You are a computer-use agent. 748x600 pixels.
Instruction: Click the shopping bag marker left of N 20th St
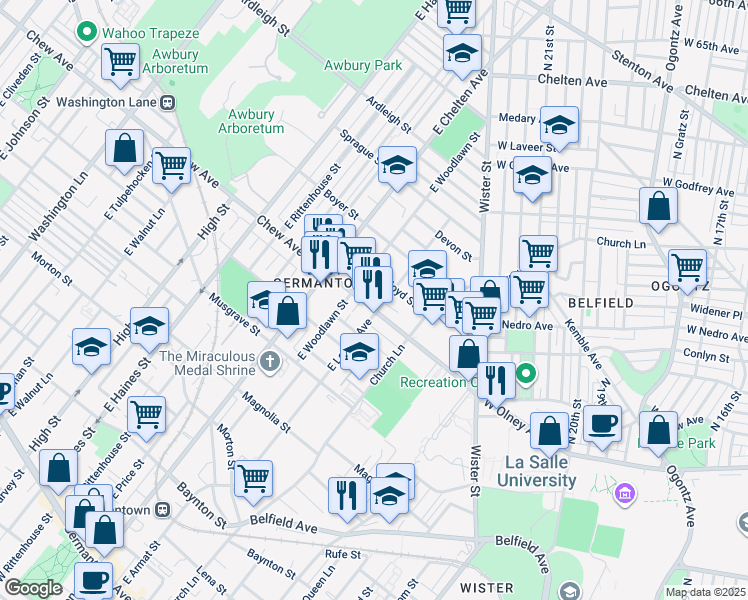click(x=550, y=432)
